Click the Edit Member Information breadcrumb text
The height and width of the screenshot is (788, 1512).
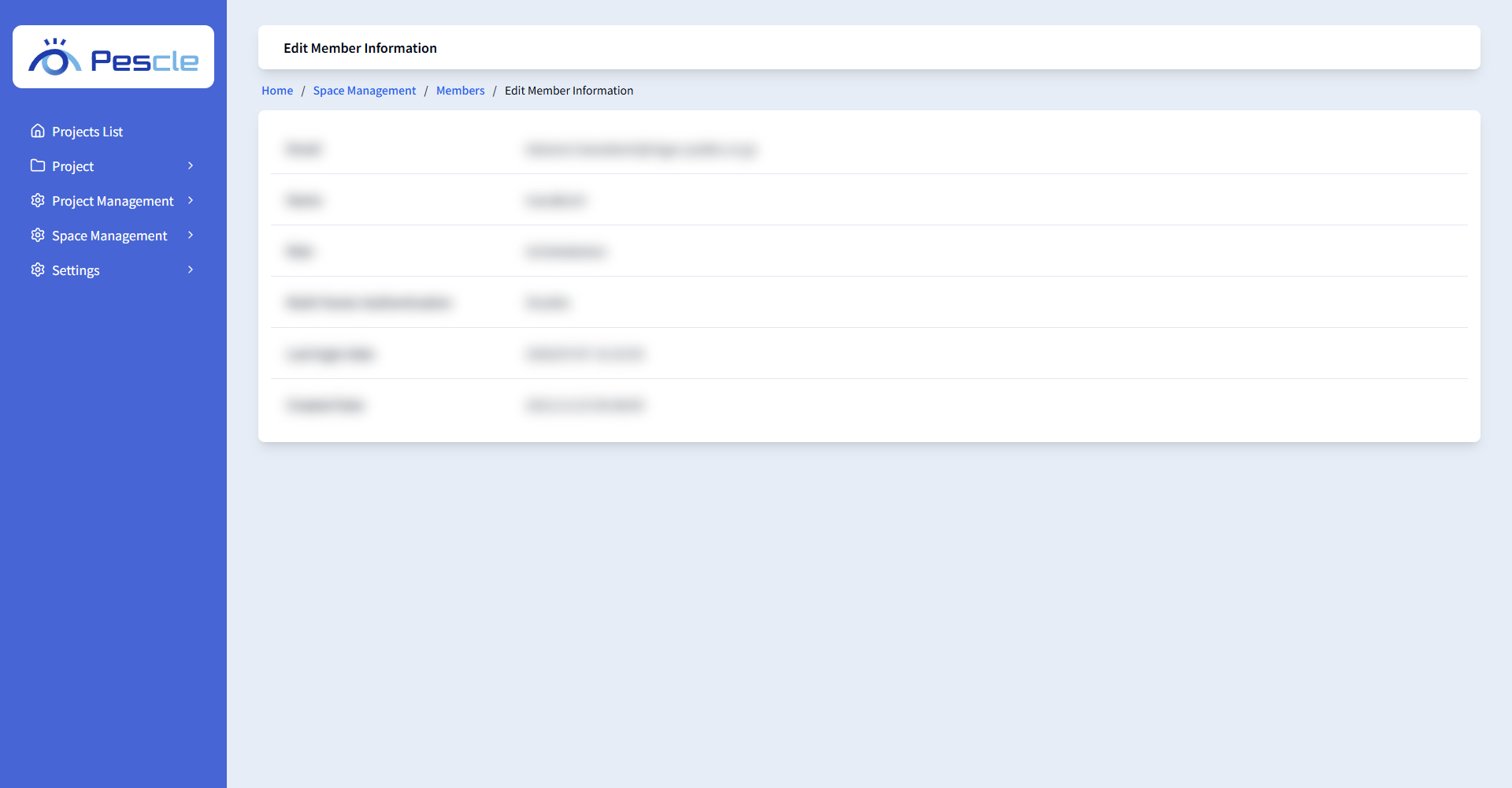tap(569, 91)
